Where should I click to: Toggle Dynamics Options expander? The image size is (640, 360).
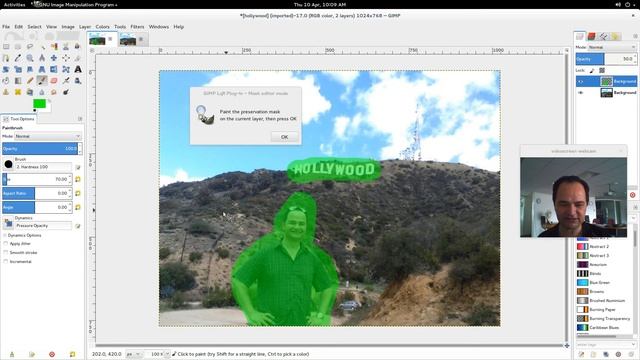[5, 236]
